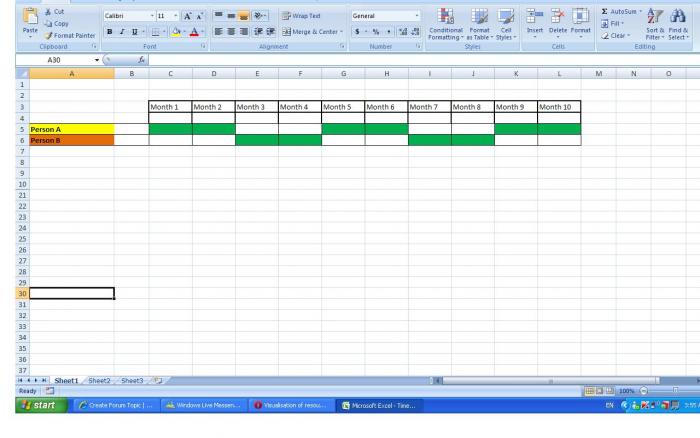Toggle Italic formatting
The image size is (700, 438).
(122, 32)
